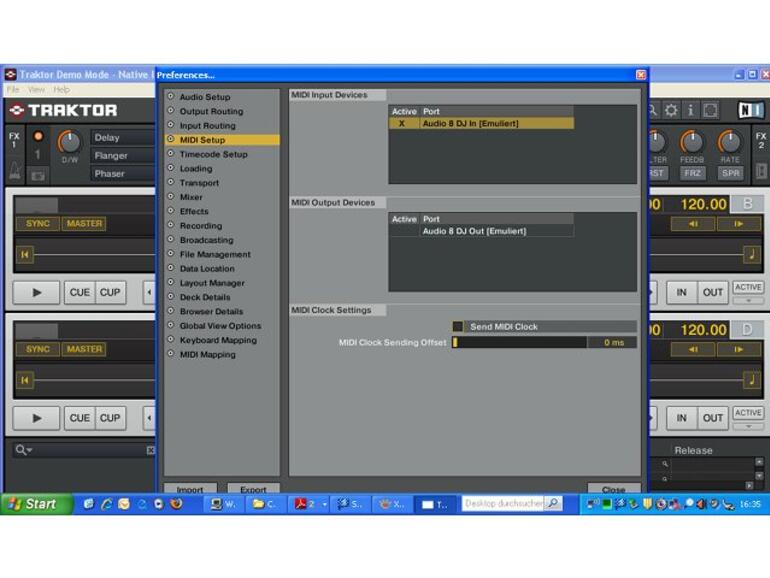Click tempo bend left arrow on deck B
Image resolution: width=770 pixels, height=578 pixels.
(693, 224)
